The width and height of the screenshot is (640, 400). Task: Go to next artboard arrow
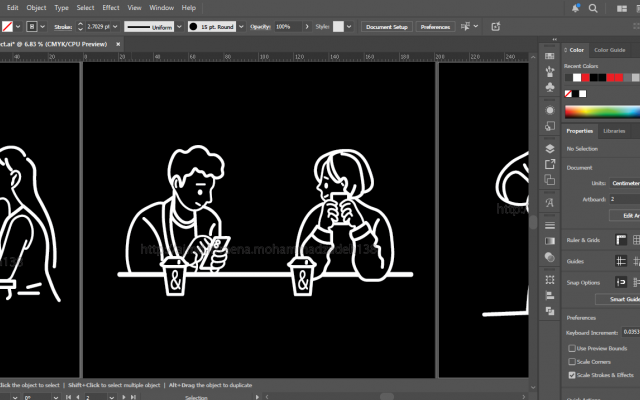[x=124, y=397]
